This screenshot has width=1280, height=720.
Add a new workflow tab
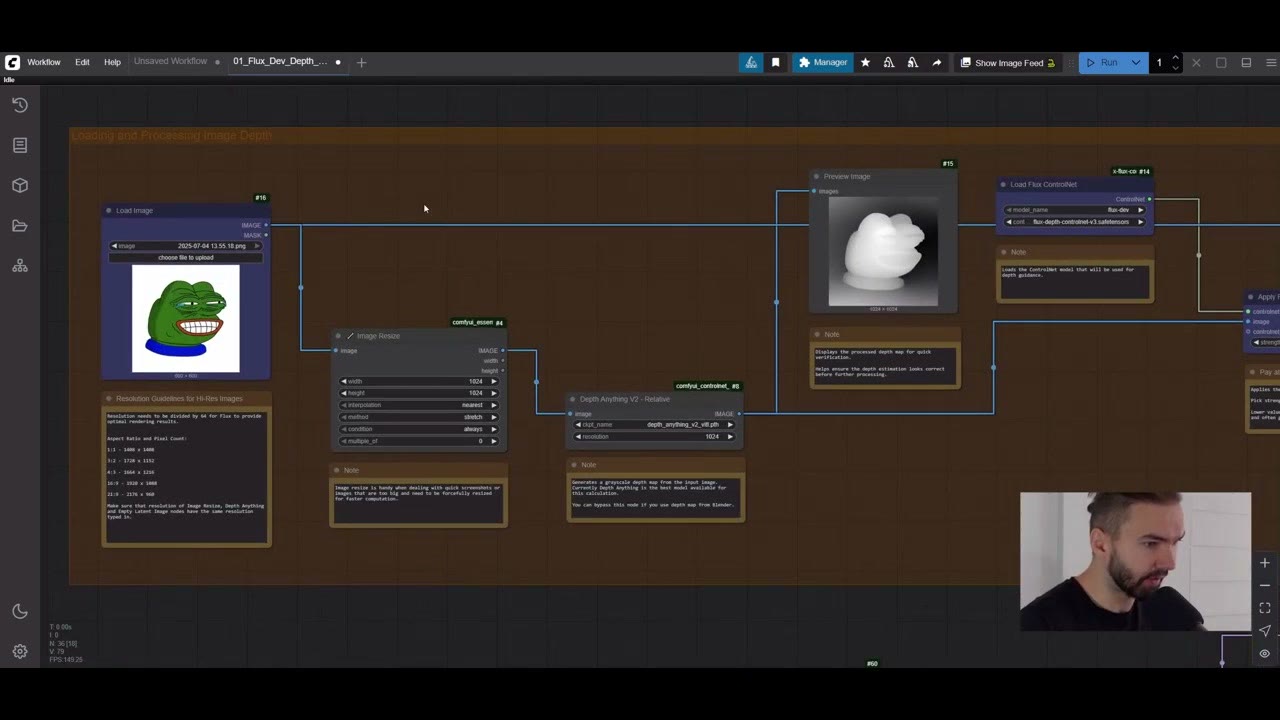(x=361, y=62)
